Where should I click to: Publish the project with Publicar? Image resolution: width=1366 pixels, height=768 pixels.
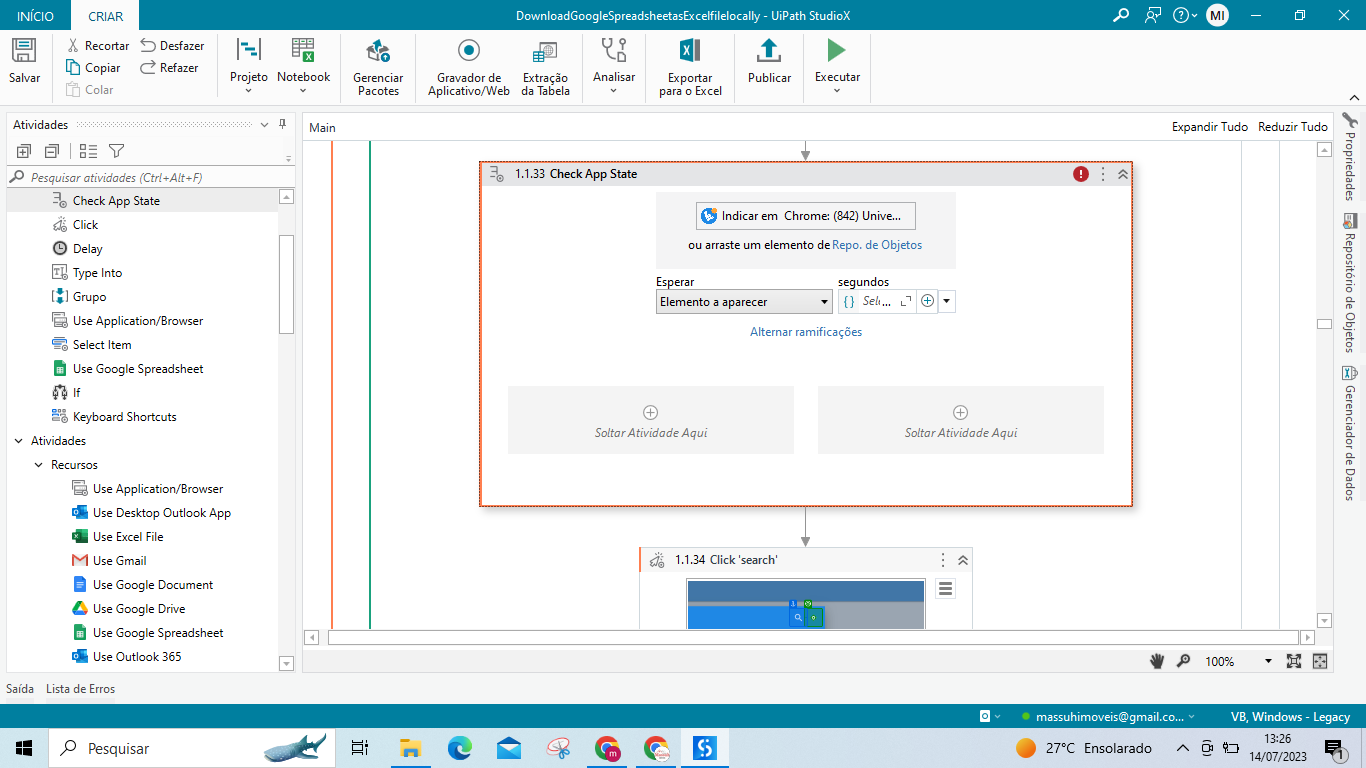coord(769,61)
